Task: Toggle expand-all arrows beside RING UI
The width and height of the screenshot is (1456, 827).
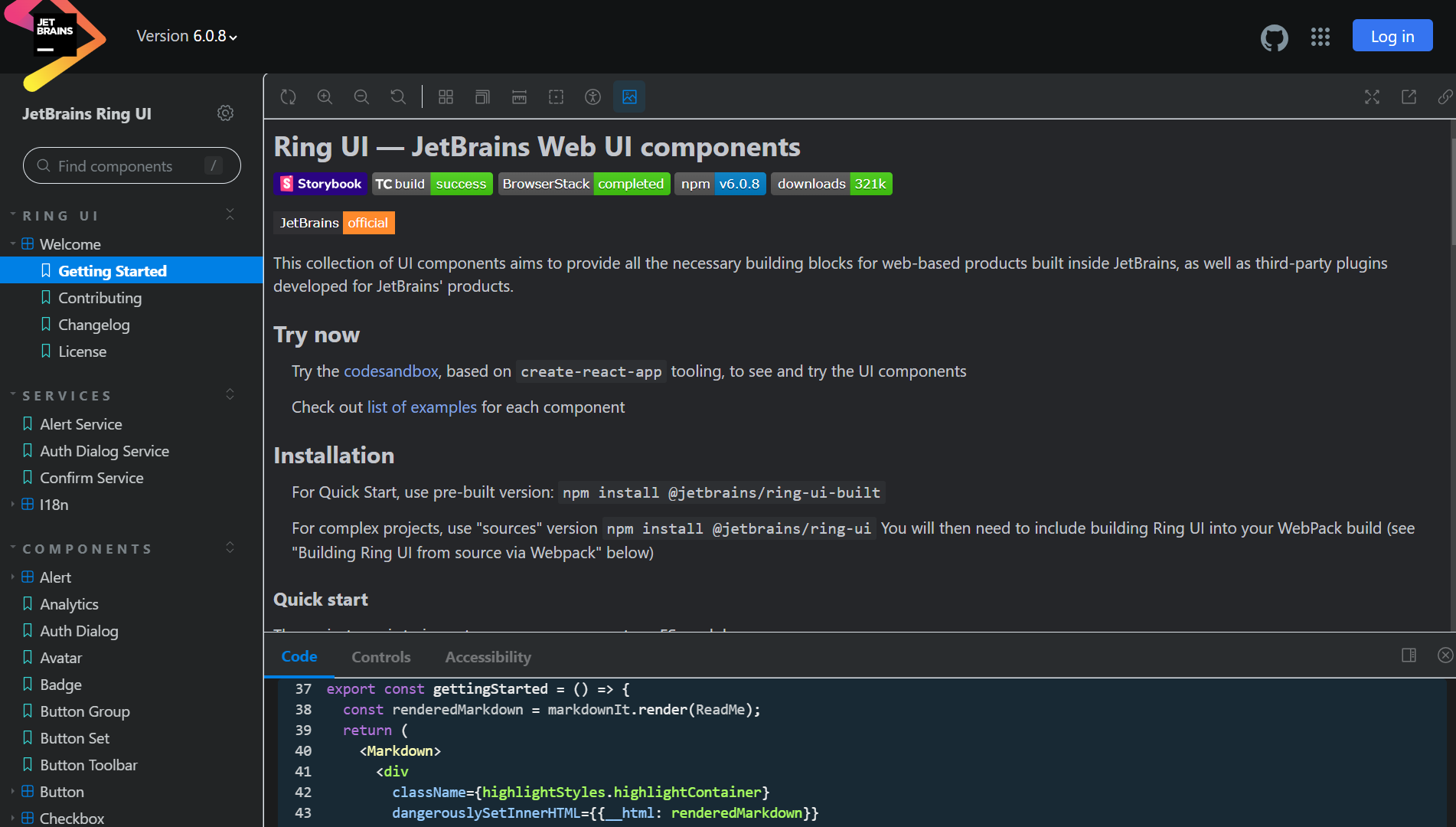Action: (x=230, y=215)
